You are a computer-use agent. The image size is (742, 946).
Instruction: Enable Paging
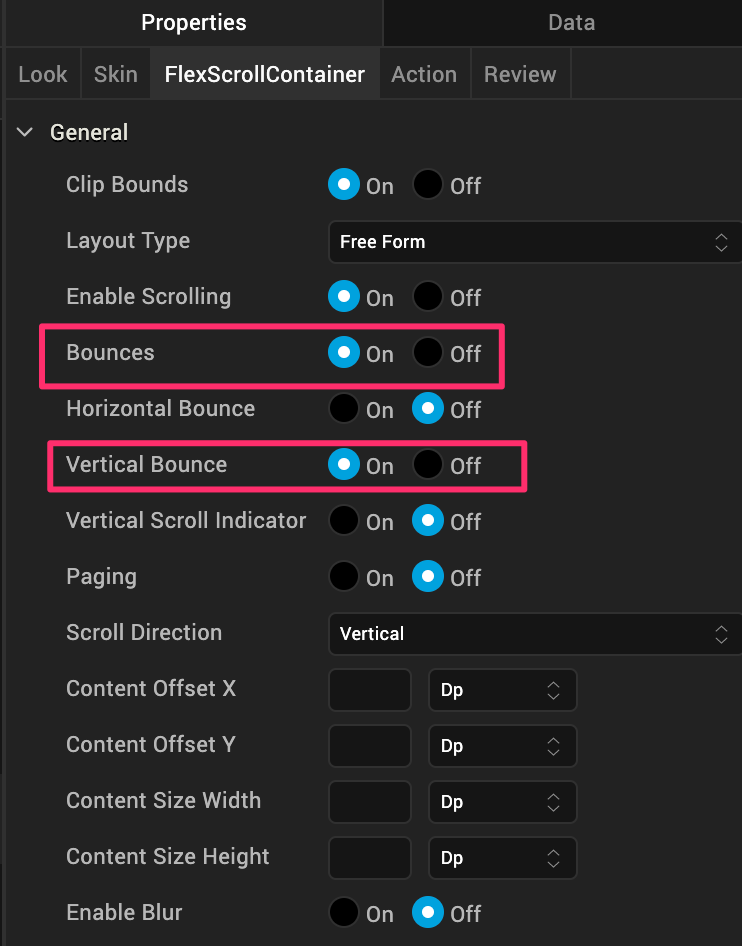click(x=343, y=576)
